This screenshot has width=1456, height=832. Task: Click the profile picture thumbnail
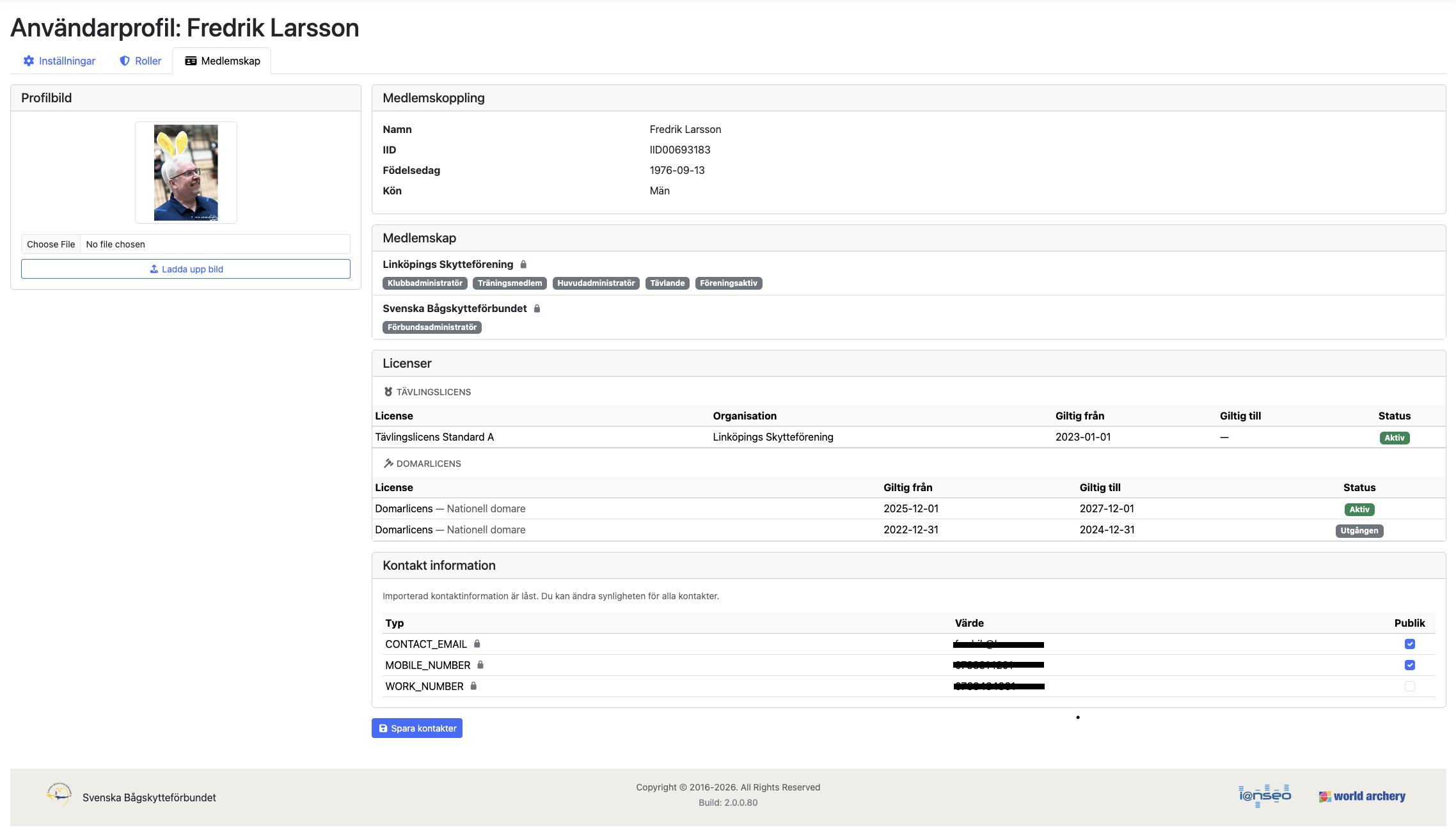pos(186,173)
